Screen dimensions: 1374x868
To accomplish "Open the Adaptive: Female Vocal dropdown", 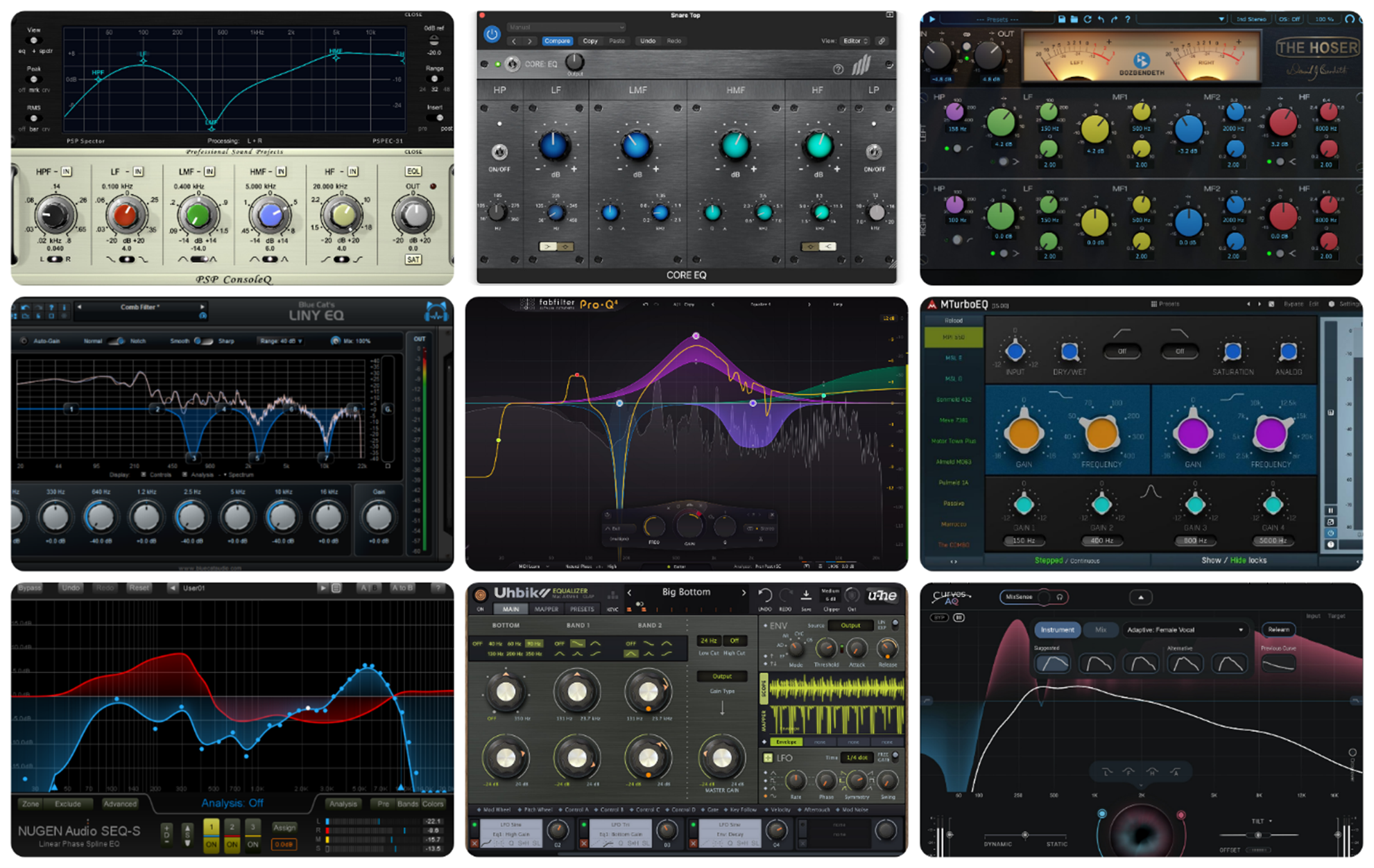I will pyautogui.click(x=1184, y=630).
